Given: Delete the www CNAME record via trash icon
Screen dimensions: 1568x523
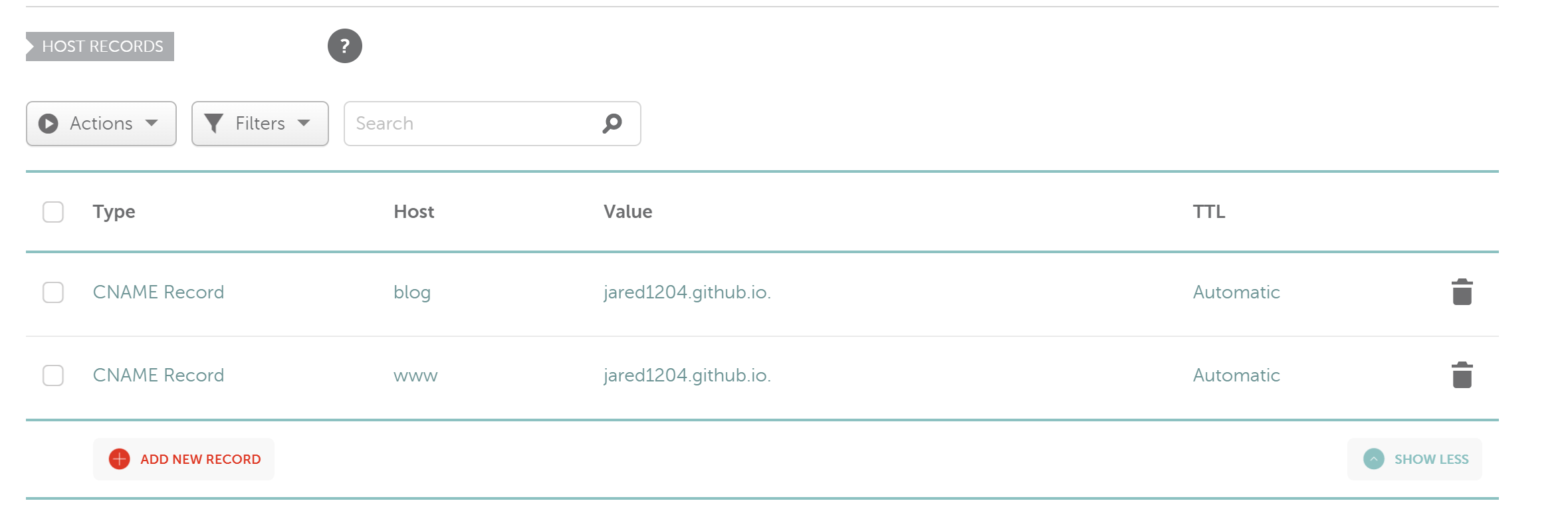Looking at the screenshot, I should [x=1462, y=375].
